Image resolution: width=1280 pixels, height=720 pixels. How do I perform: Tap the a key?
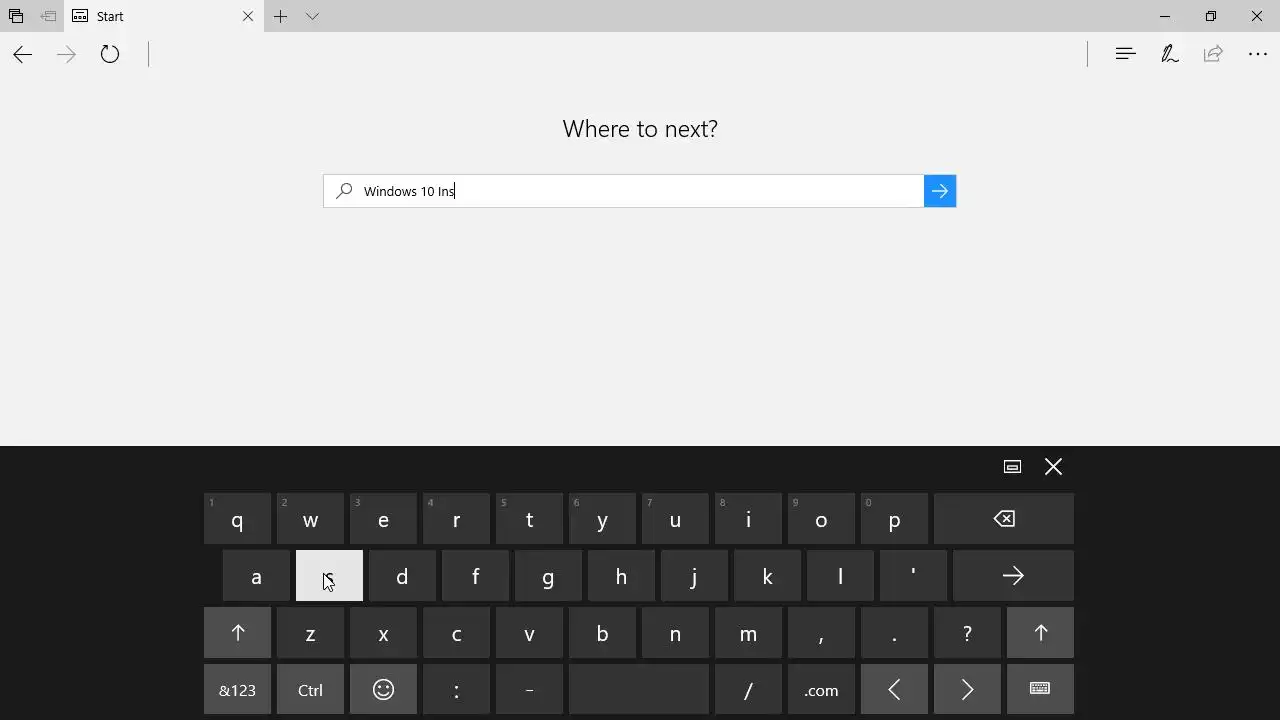point(256,576)
